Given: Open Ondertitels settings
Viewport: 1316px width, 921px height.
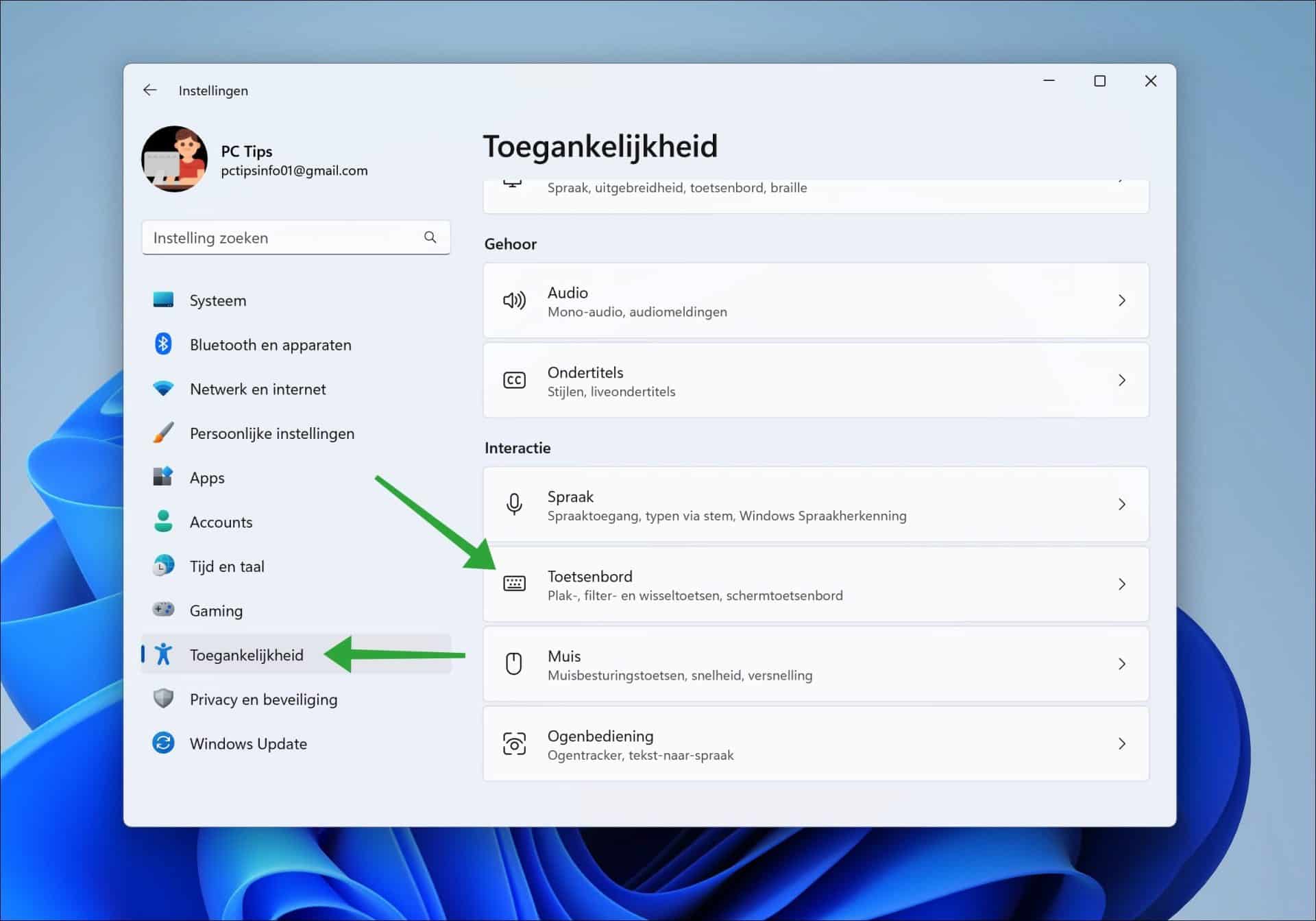Looking at the screenshot, I should (x=816, y=381).
